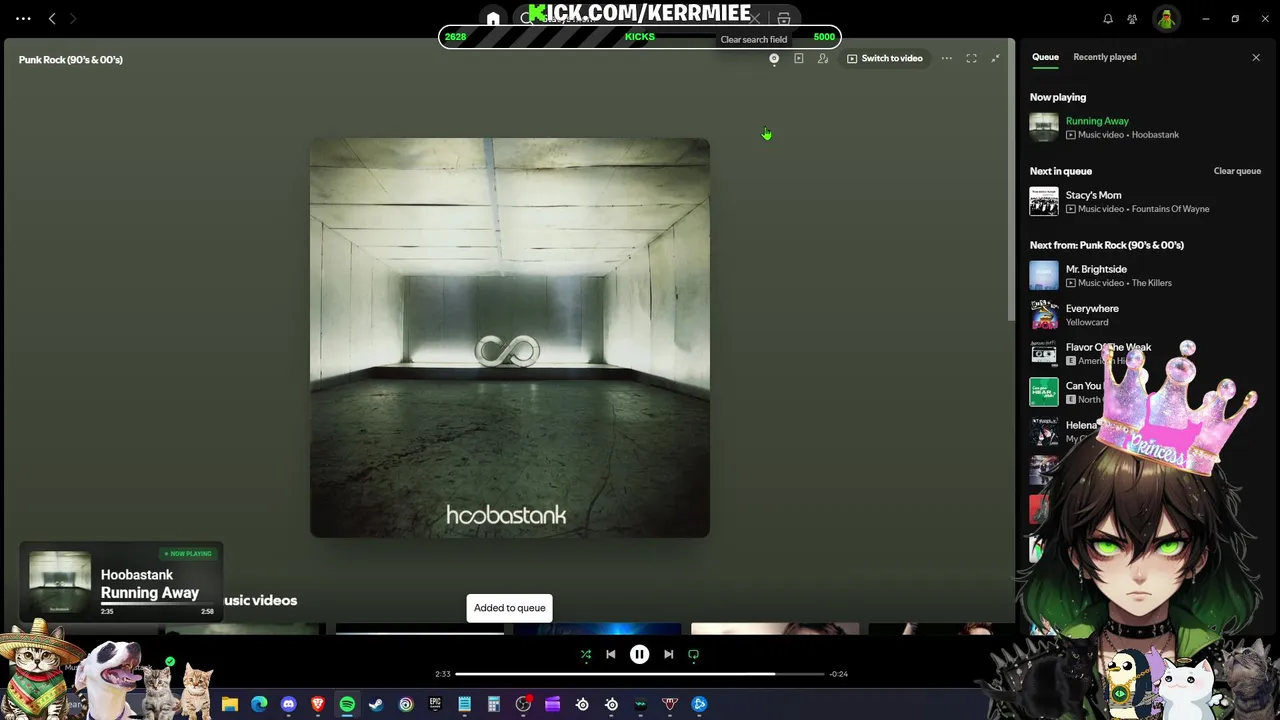Click Mr. Brightside album thumbnail
The width and height of the screenshot is (1280, 720).
(x=1044, y=276)
